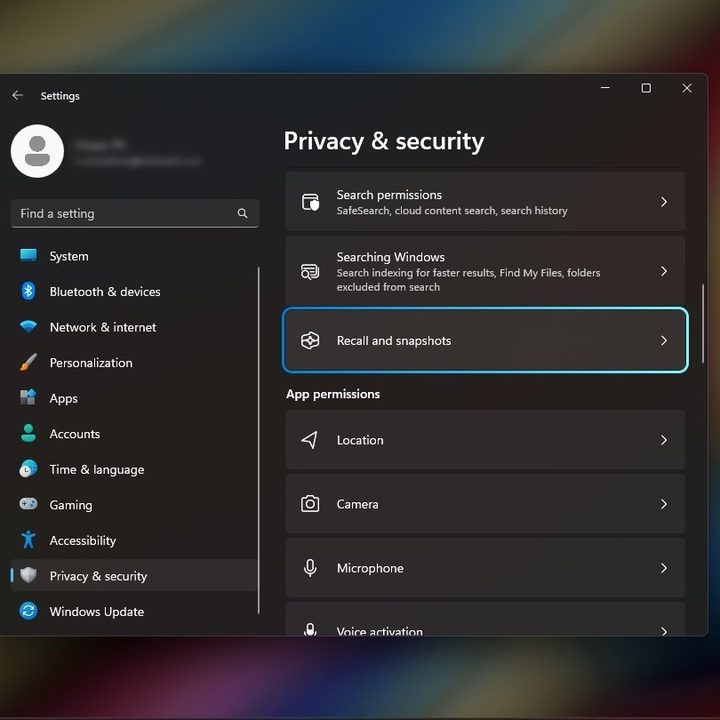Open Search permissions settings
This screenshot has height=720, width=720.
[x=485, y=202]
